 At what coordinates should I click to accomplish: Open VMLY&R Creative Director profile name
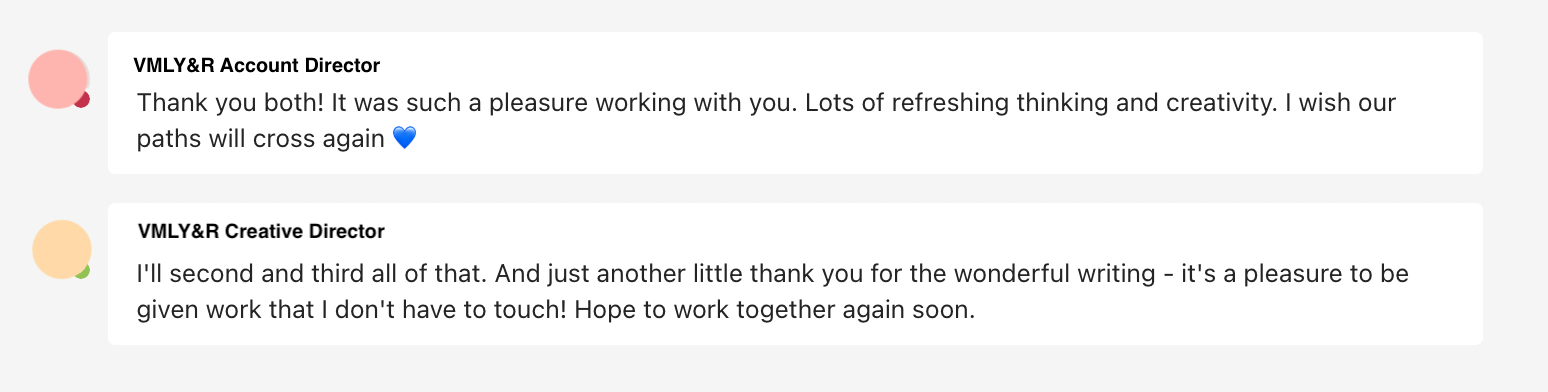pos(262,232)
